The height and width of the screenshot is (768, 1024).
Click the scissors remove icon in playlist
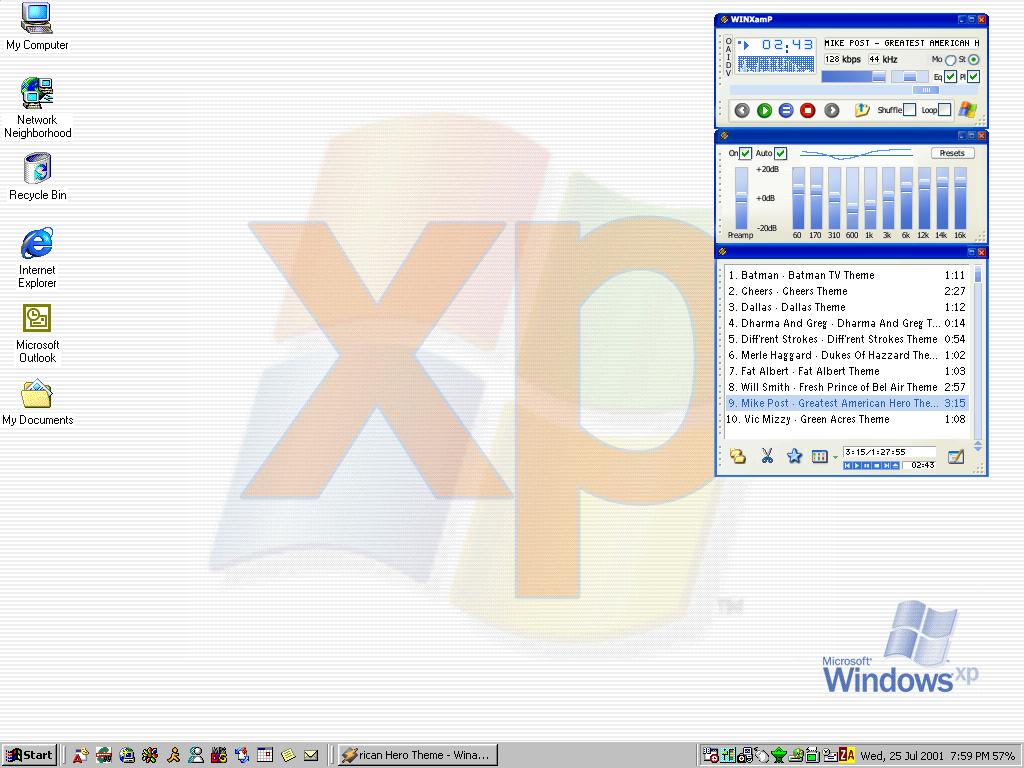click(767, 456)
